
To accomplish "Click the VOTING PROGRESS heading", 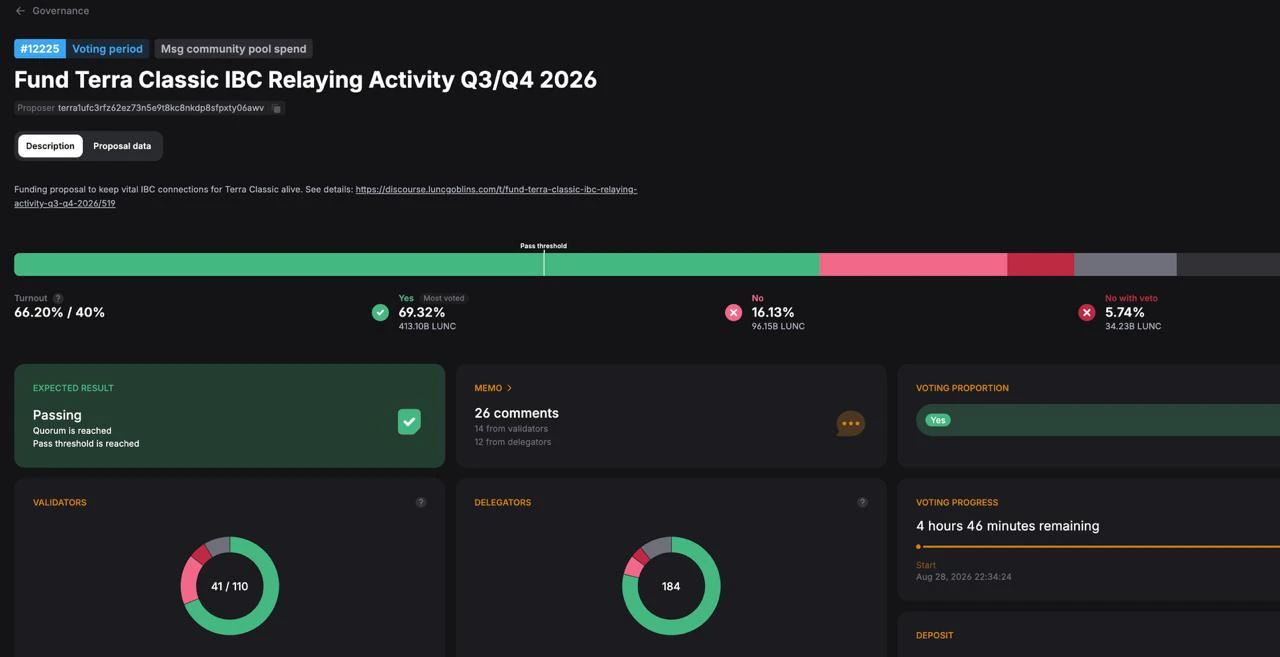I will pyautogui.click(x=957, y=503).
